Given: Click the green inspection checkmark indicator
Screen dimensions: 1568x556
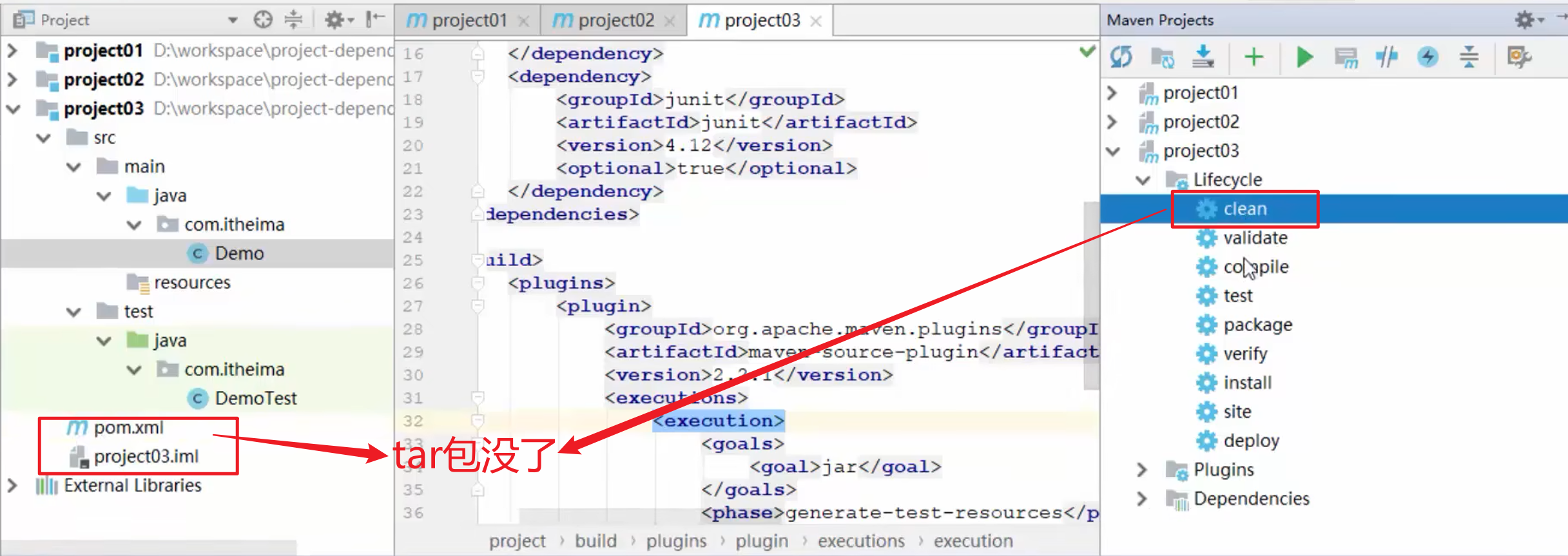Looking at the screenshot, I should click(1087, 52).
